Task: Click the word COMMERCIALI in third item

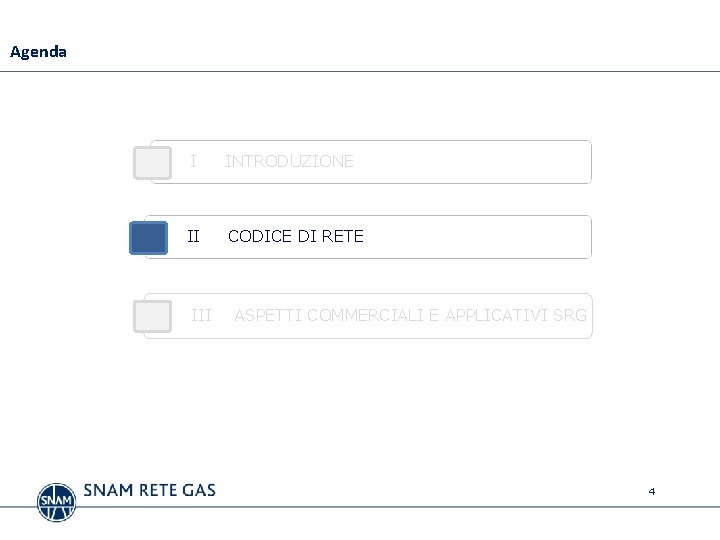Action: pyautogui.click(x=366, y=315)
